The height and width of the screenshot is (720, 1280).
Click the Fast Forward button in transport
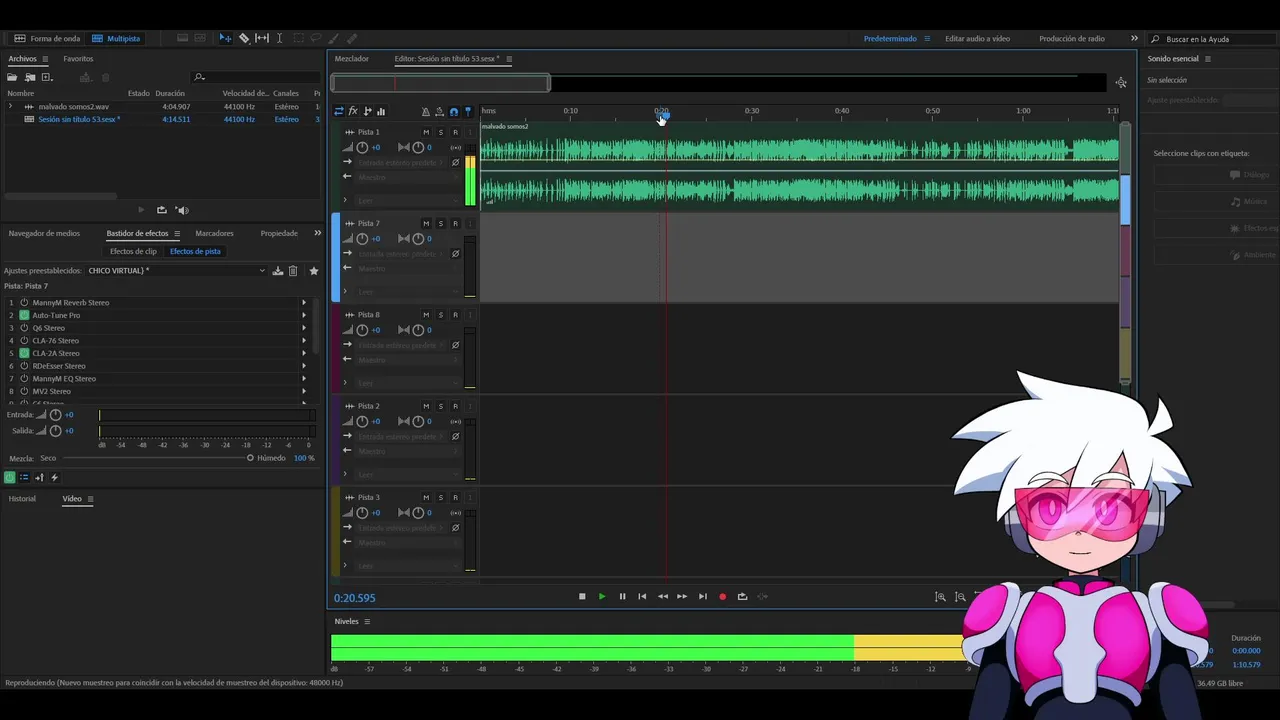click(682, 597)
